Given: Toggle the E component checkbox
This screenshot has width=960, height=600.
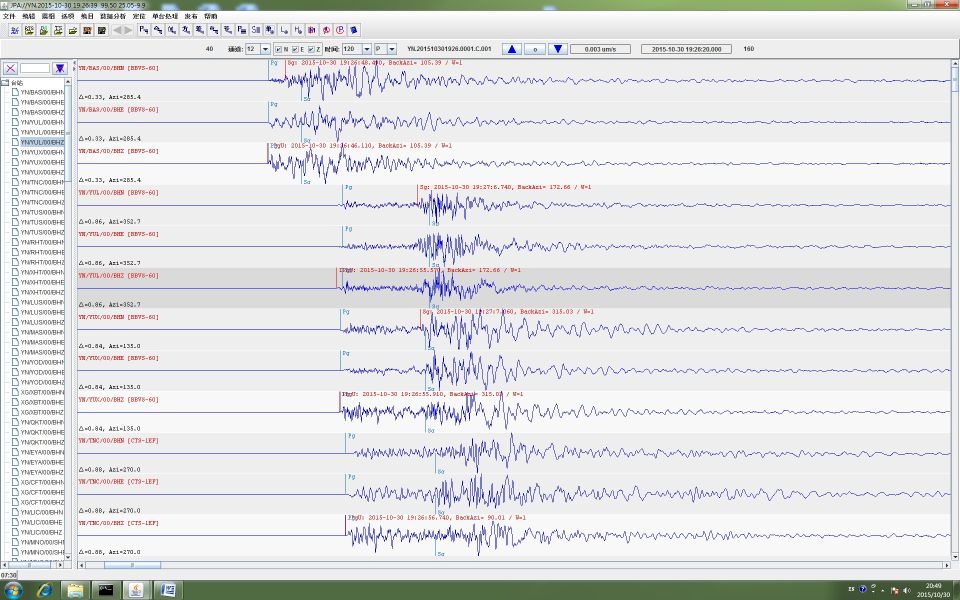Looking at the screenshot, I should [x=295, y=49].
